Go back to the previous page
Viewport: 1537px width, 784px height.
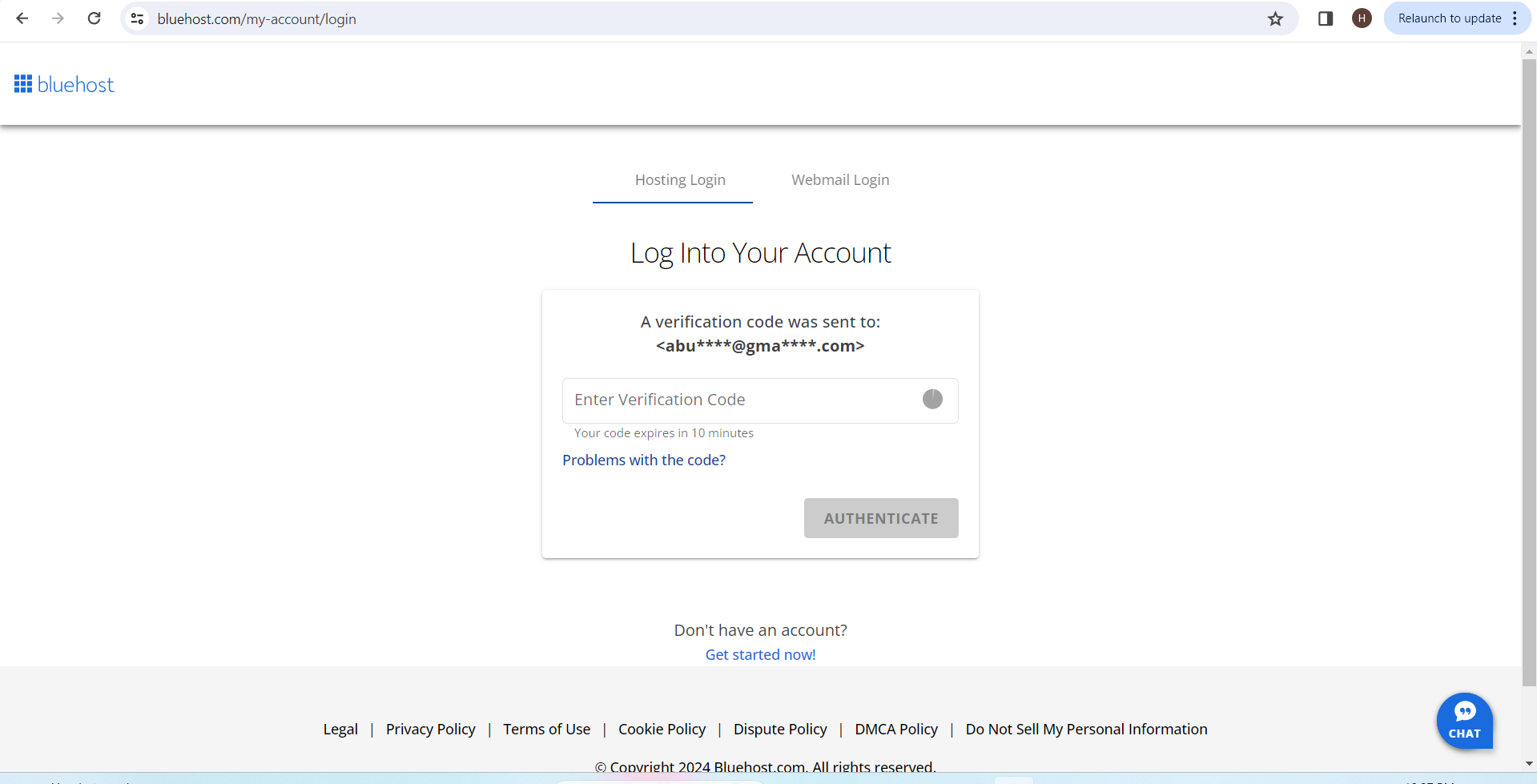[x=22, y=18]
